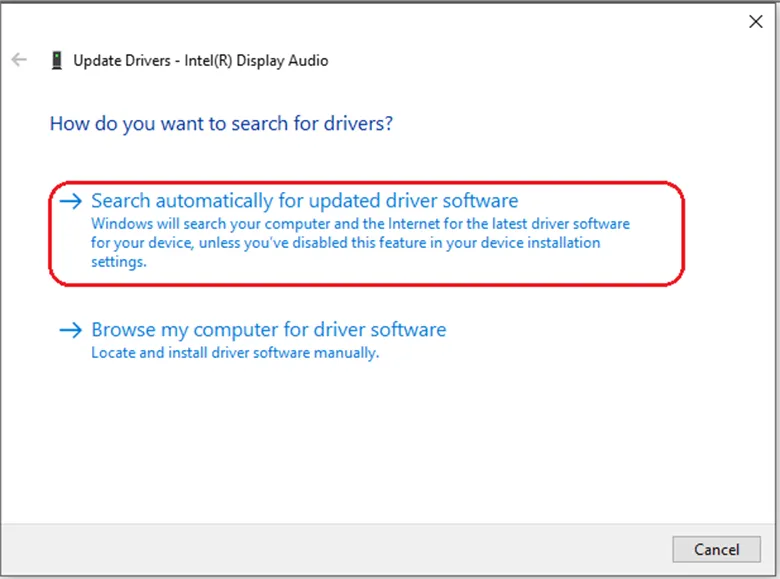Click the right edge of the red outline
Viewport: 780px width, 579px height.
683,232
